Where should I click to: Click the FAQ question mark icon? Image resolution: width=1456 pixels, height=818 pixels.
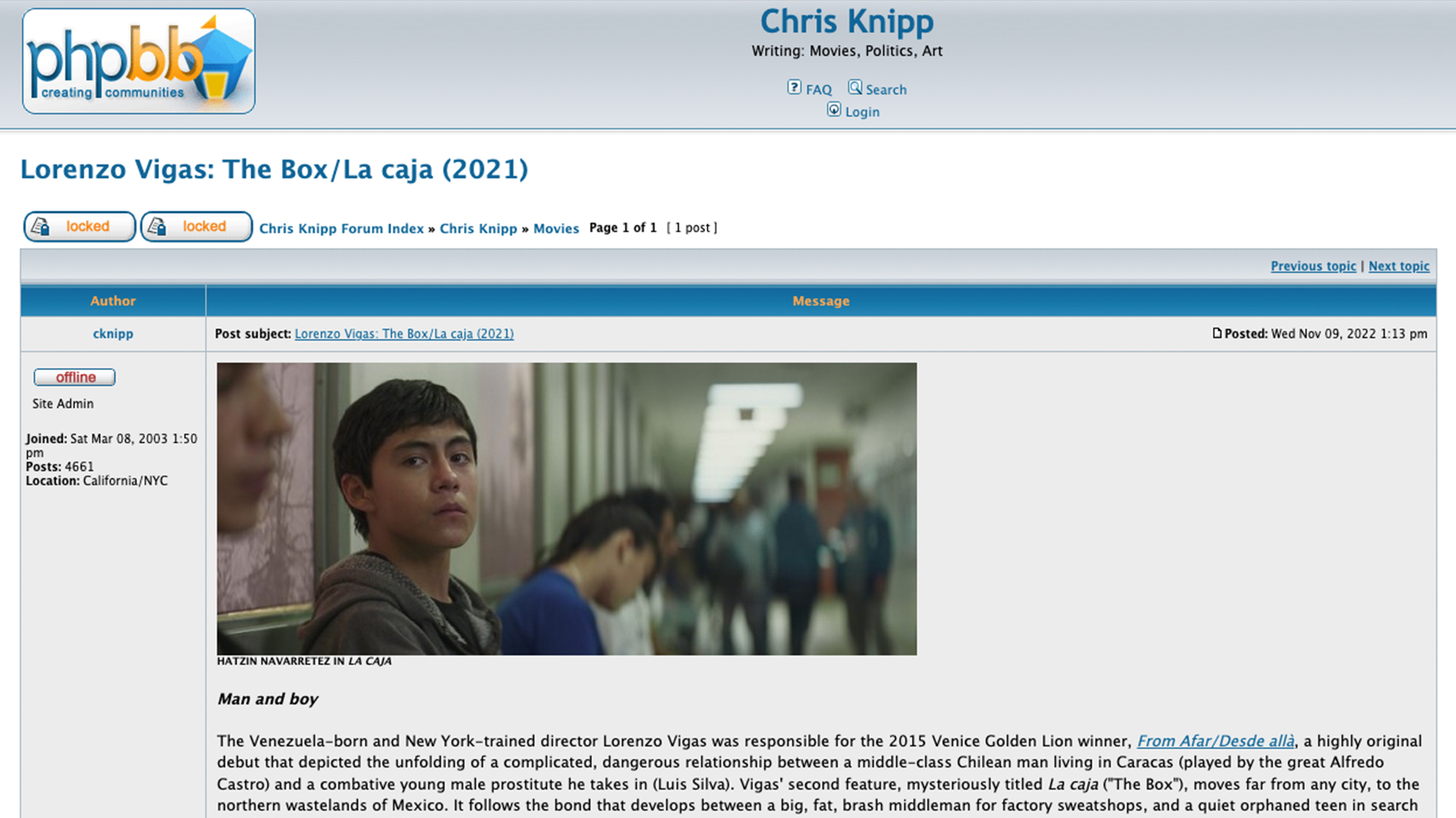tap(794, 87)
